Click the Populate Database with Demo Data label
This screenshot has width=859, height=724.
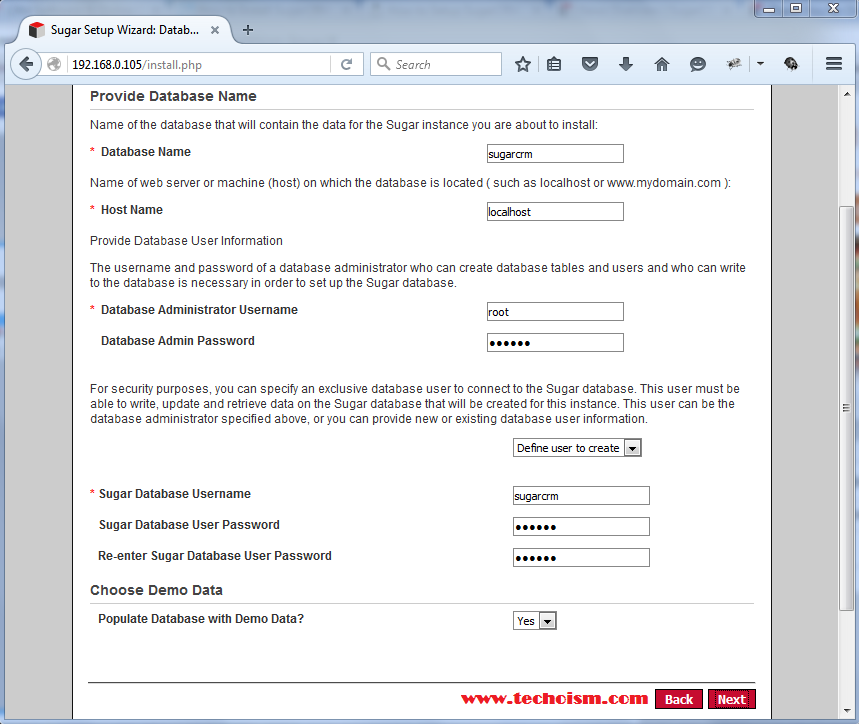coord(201,619)
